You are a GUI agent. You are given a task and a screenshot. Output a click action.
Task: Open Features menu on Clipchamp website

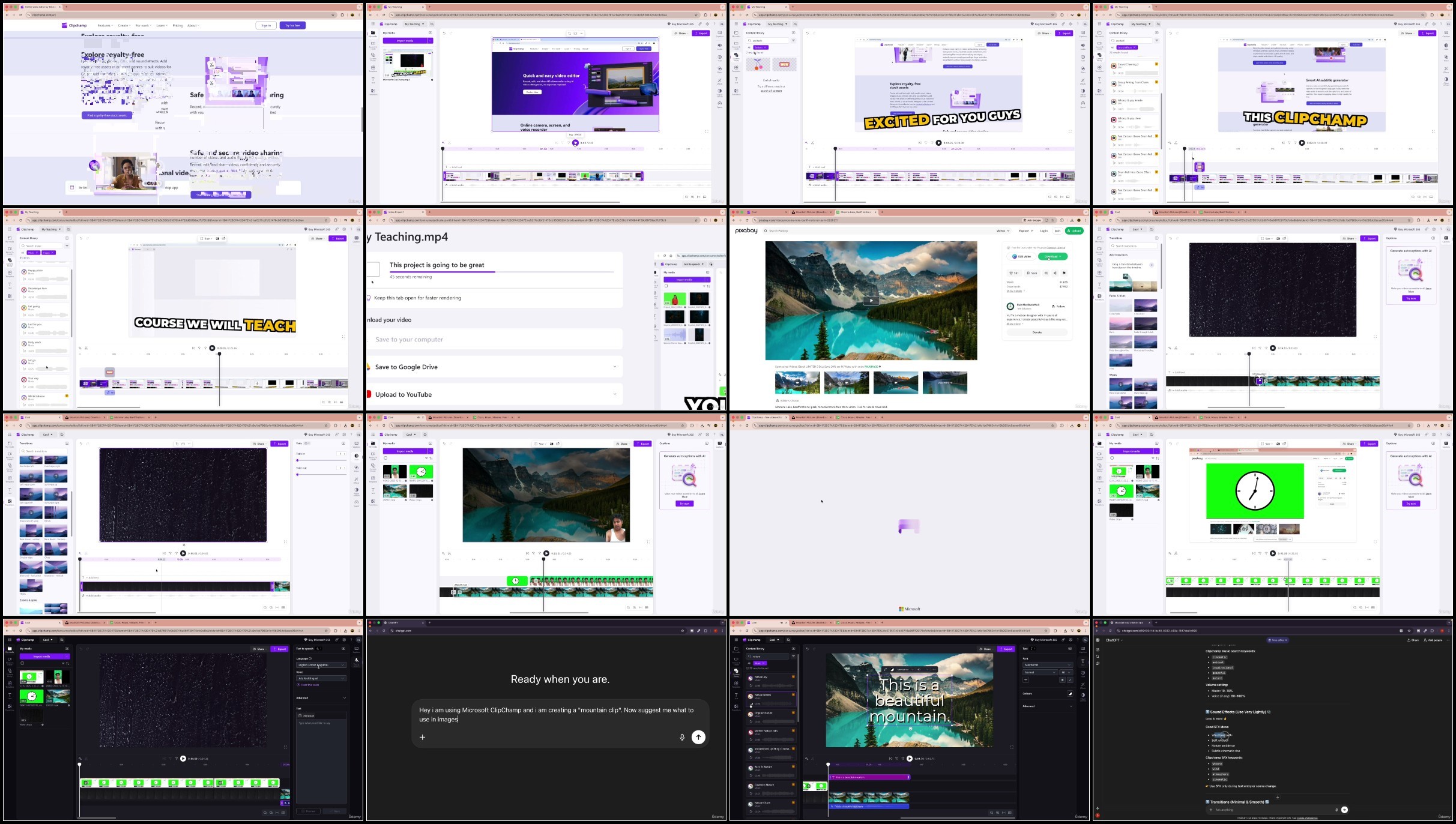click(105, 25)
